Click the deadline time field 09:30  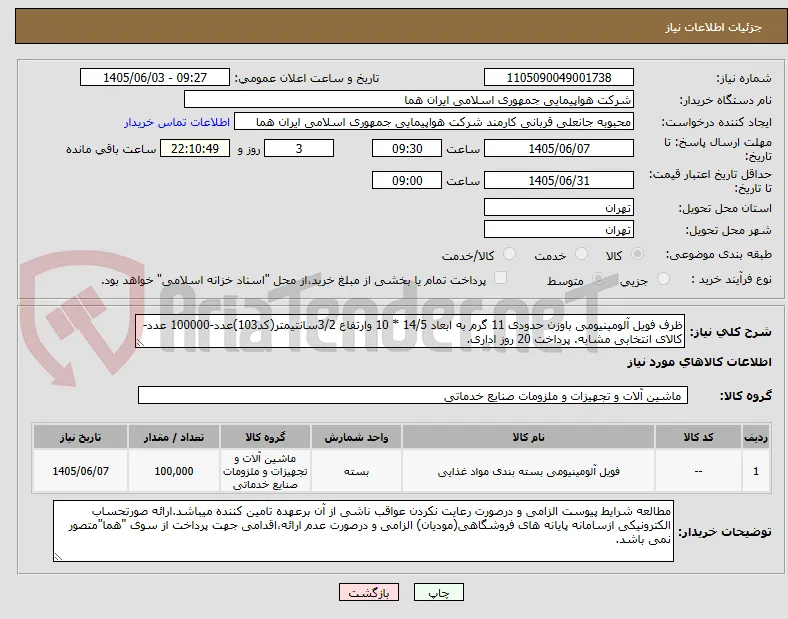point(407,148)
